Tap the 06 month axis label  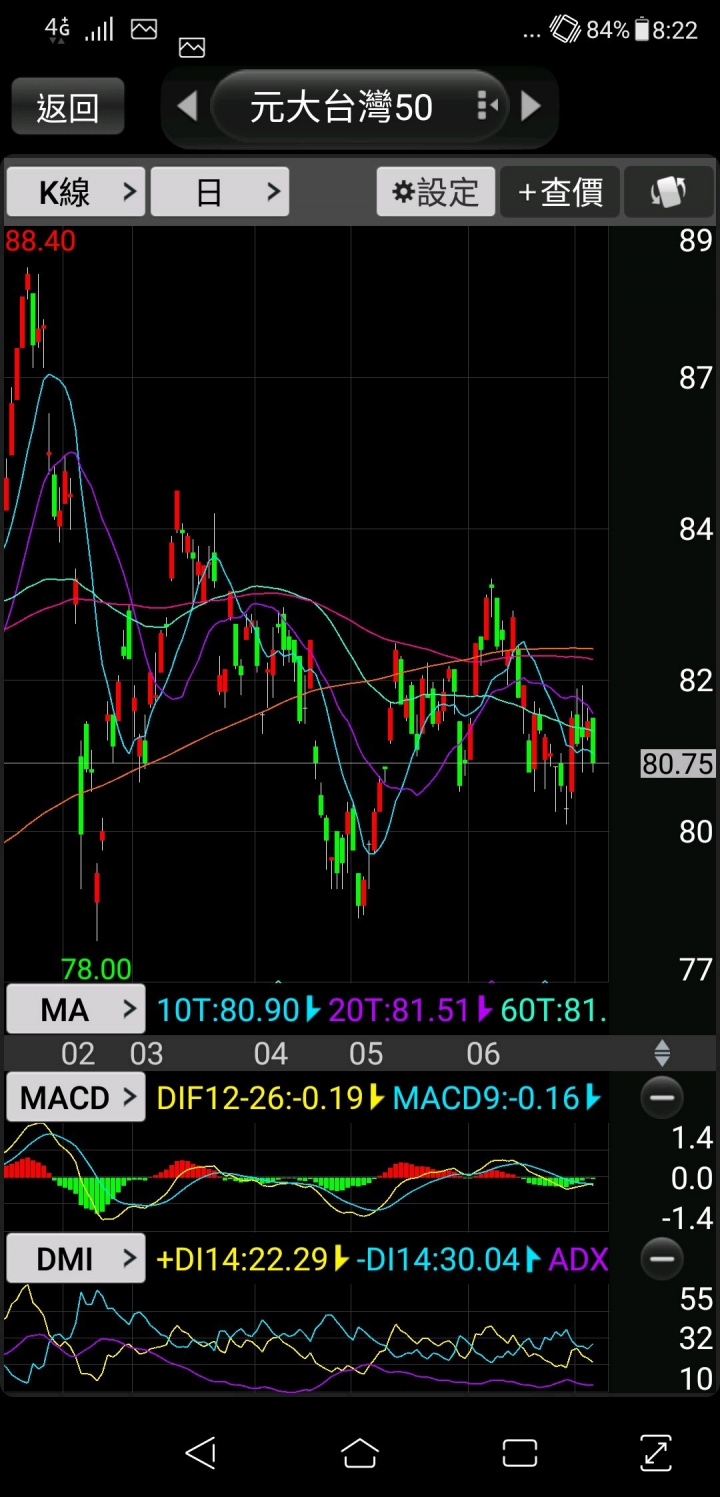click(x=483, y=1053)
